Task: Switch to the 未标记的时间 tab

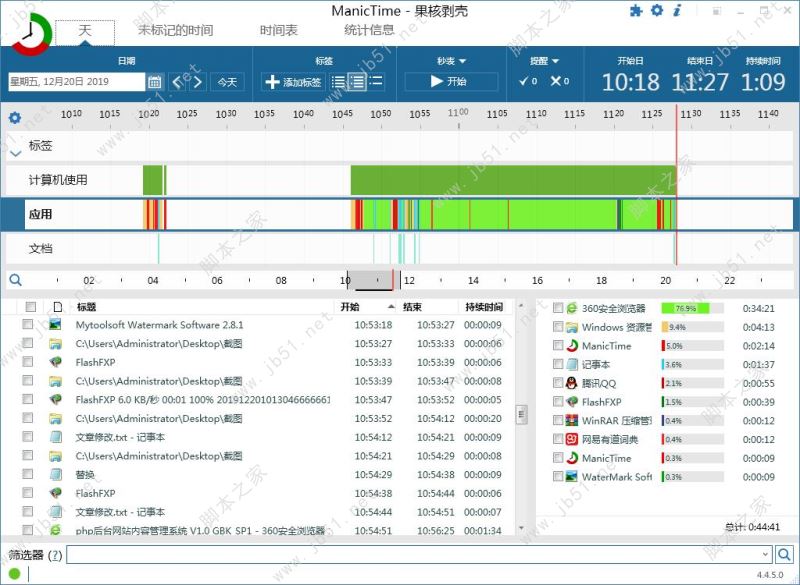Action: (176, 31)
